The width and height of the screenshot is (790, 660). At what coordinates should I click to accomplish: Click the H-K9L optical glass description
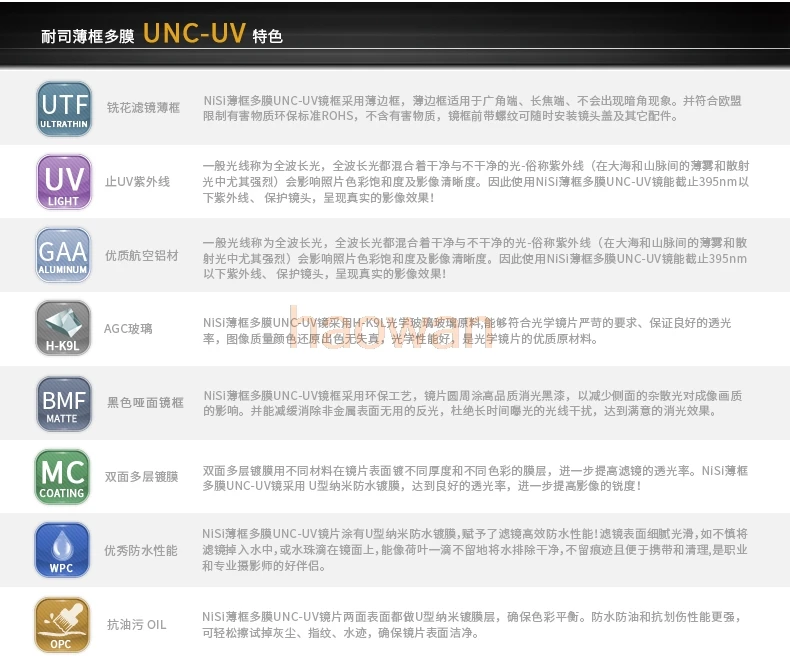pos(467,331)
